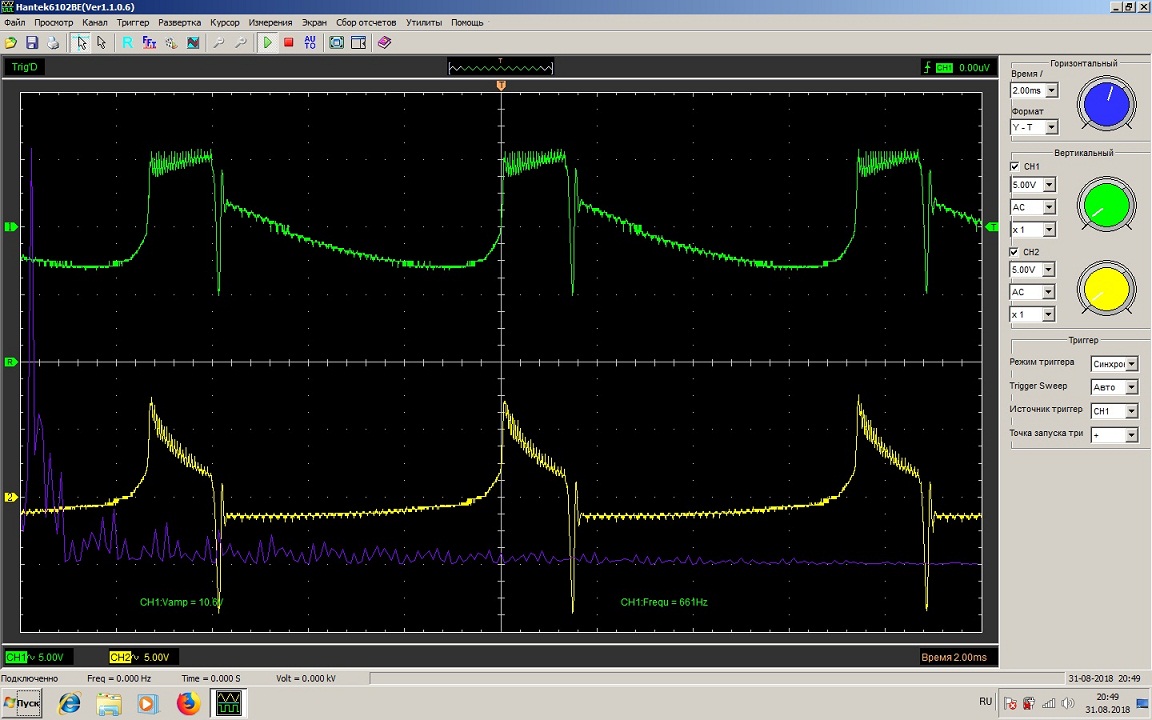Click the orange horizontal trigger position marker
1152x720 pixels.
pyautogui.click(x=501, y=86)
